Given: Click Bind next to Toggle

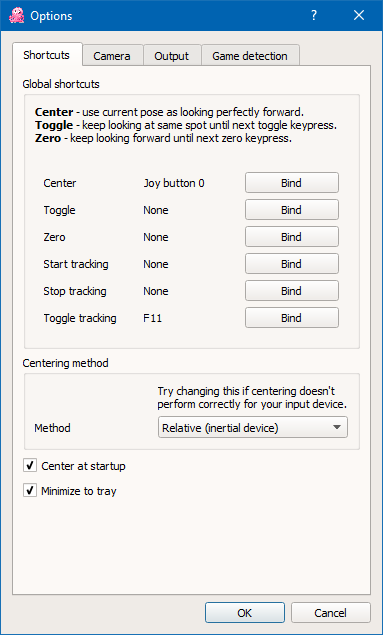Looking at the screenshot, I should (292, 210).
